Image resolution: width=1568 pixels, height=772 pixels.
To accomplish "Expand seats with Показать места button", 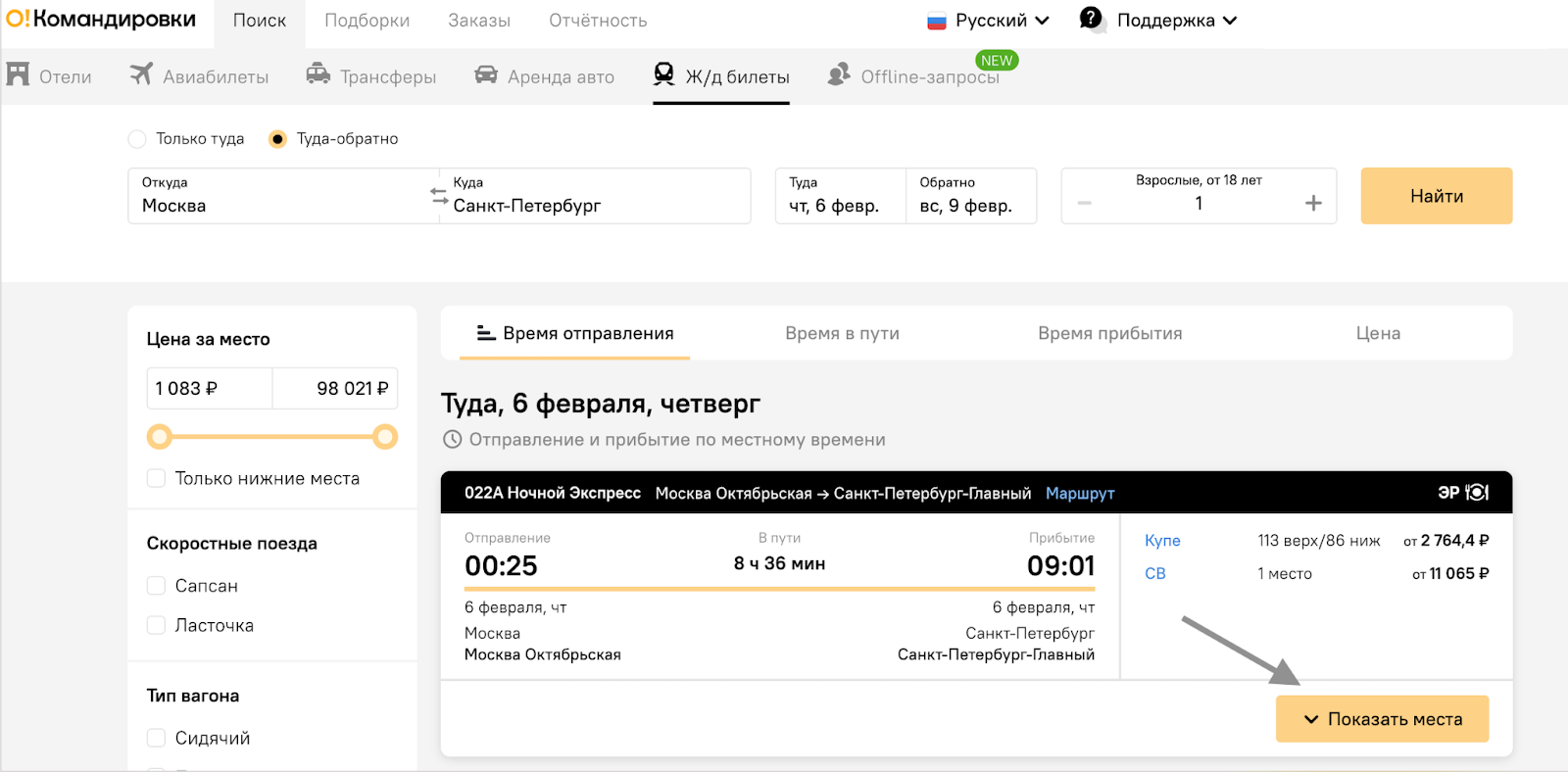I will coord(1382,719).
